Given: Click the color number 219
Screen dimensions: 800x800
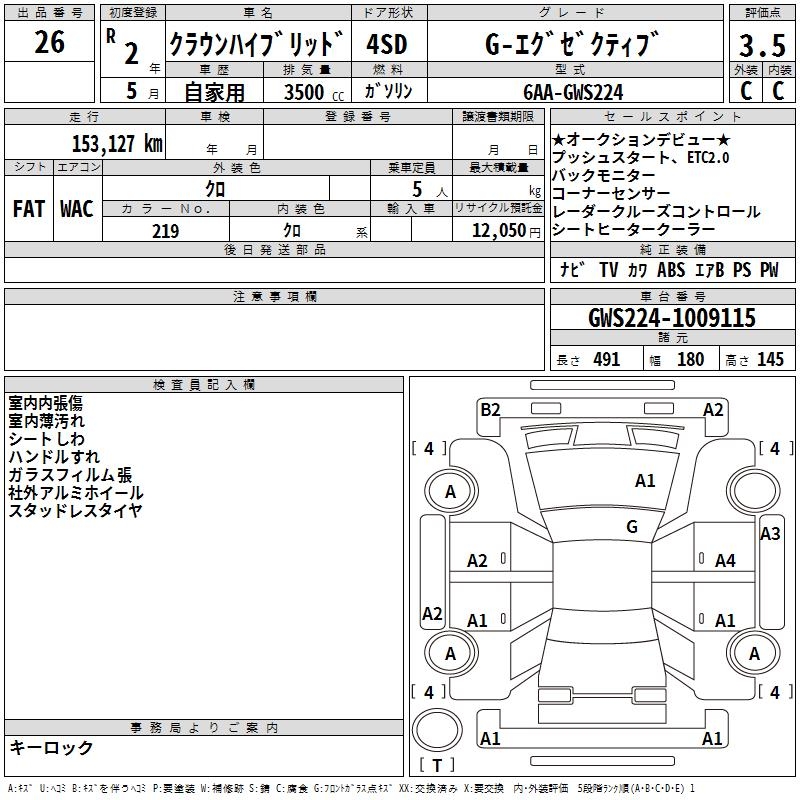Looking at the screenshot, I should pyautogui.click(x=165, y=231).
